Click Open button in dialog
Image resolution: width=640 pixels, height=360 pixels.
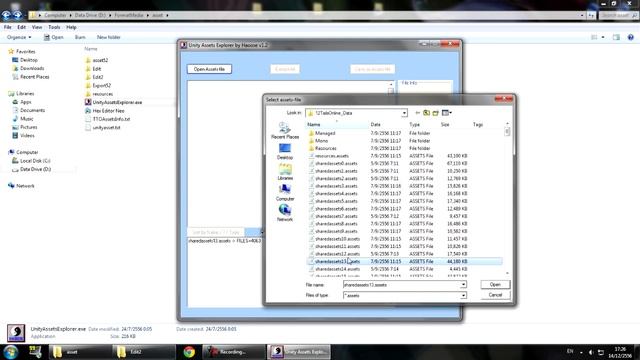click(495, 284)
